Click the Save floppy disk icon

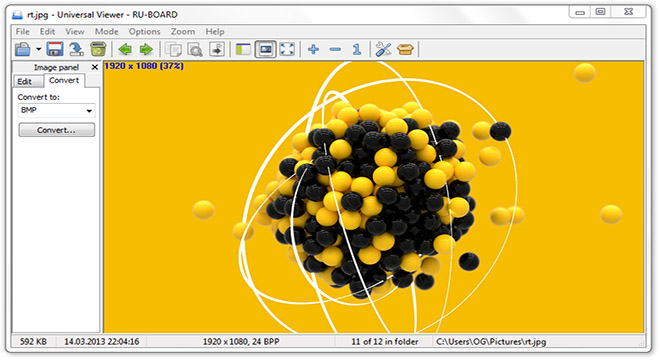pyautogui.click(x=54, y=49)
